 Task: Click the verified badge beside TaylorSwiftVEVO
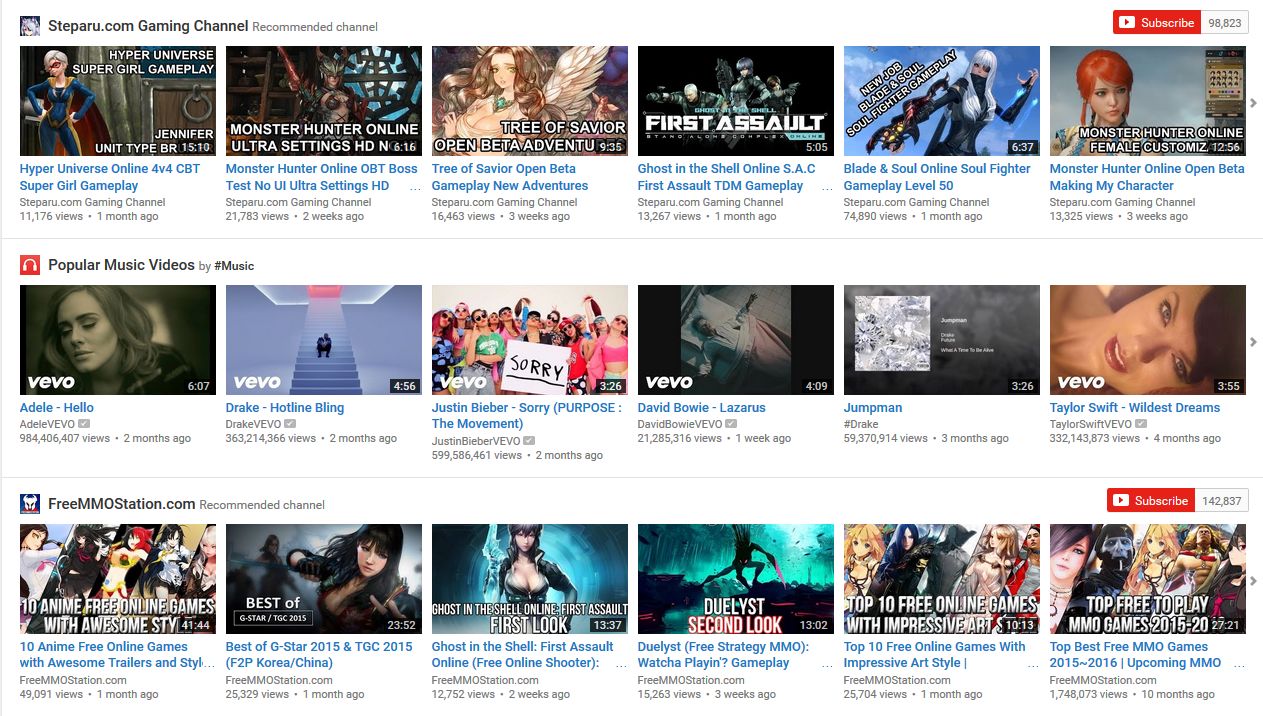click(x=1141, y=424)
